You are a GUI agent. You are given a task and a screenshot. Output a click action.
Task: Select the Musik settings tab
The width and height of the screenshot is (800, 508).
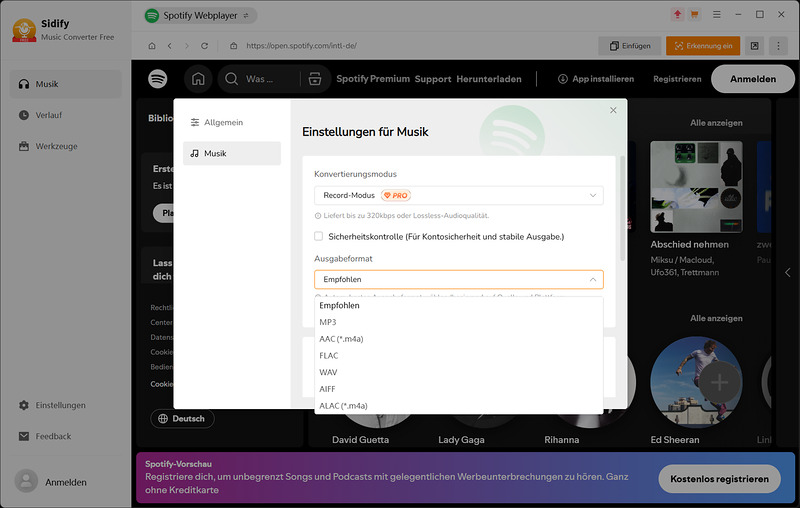[232, 154]
